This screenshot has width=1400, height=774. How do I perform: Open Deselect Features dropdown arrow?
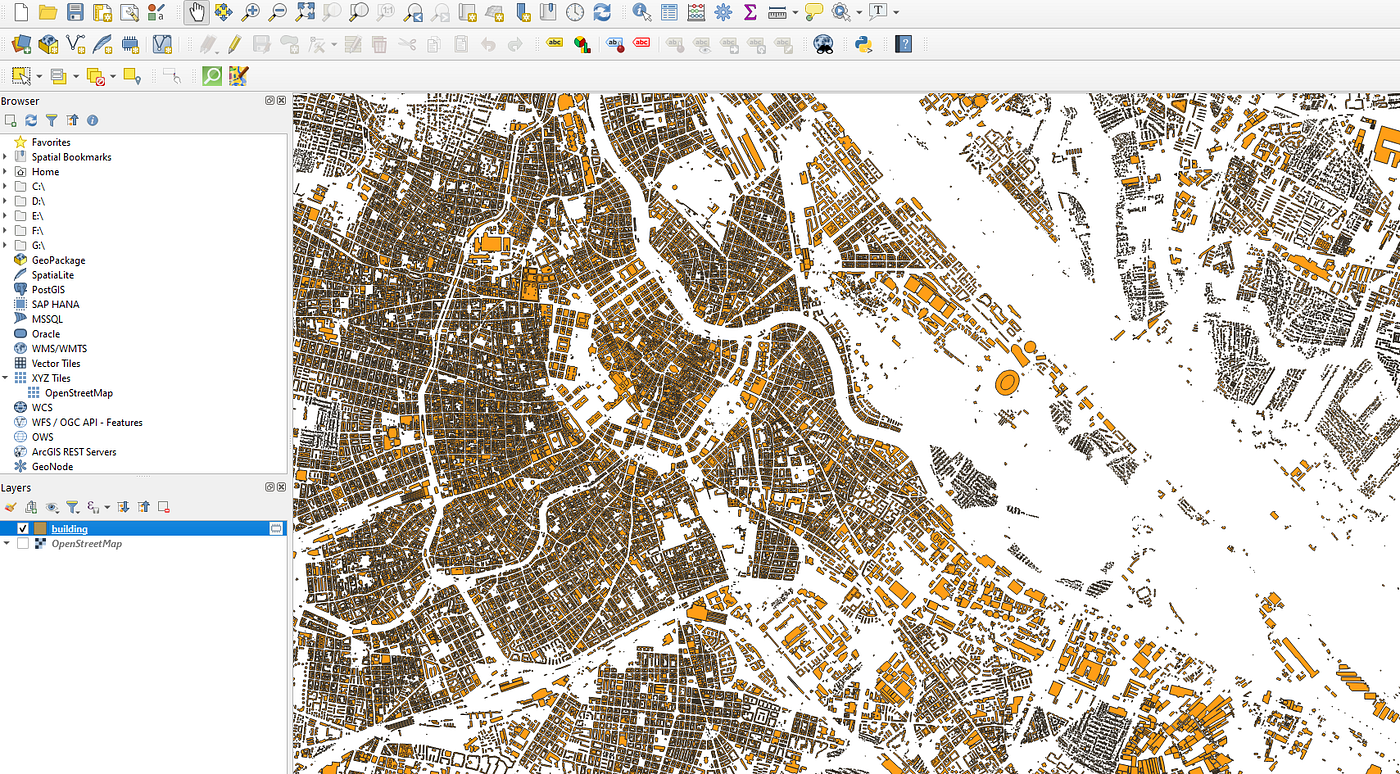pos(112,75)
